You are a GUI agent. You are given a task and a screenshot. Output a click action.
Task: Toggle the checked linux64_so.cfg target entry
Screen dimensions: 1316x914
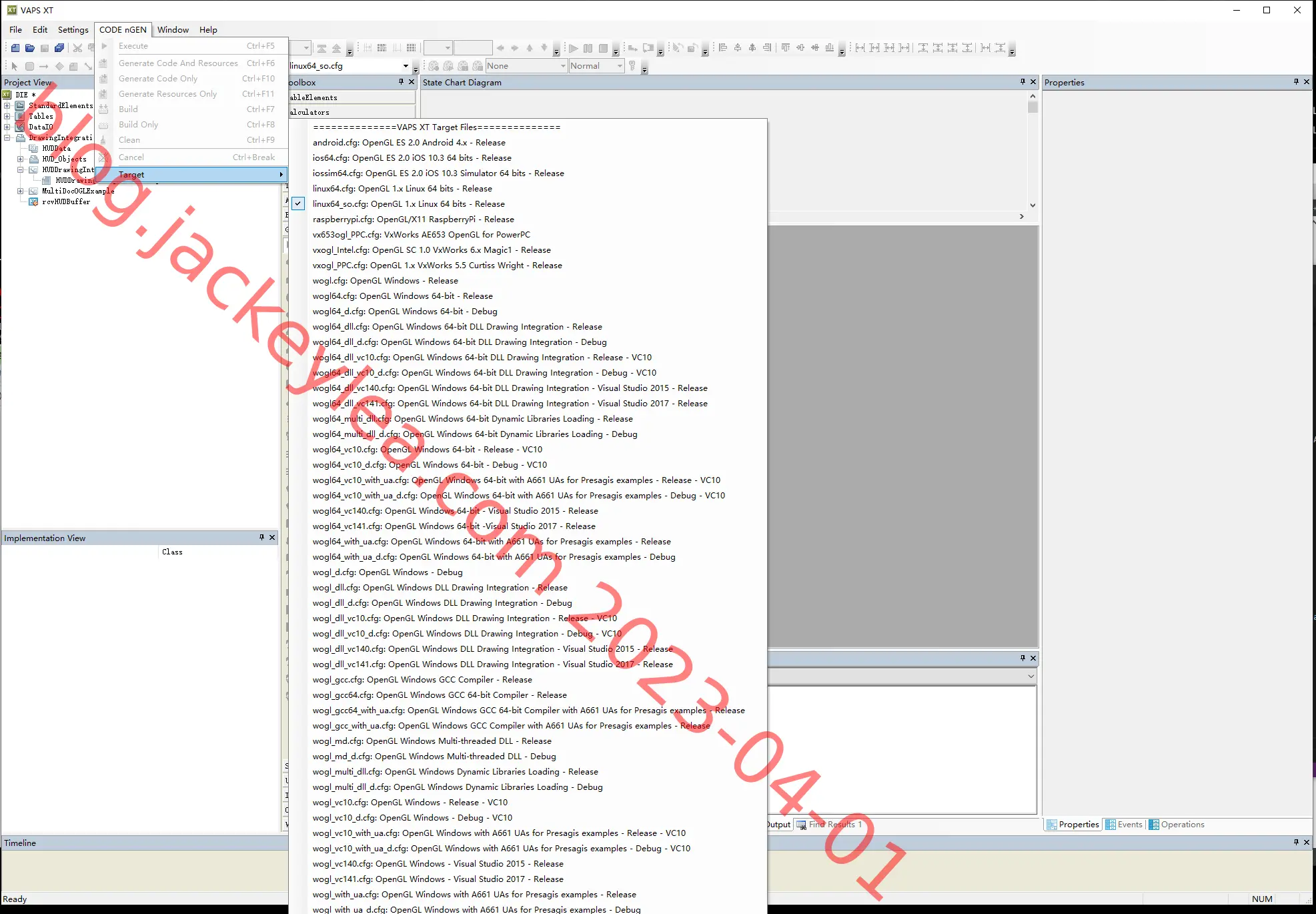pos(408,204)
